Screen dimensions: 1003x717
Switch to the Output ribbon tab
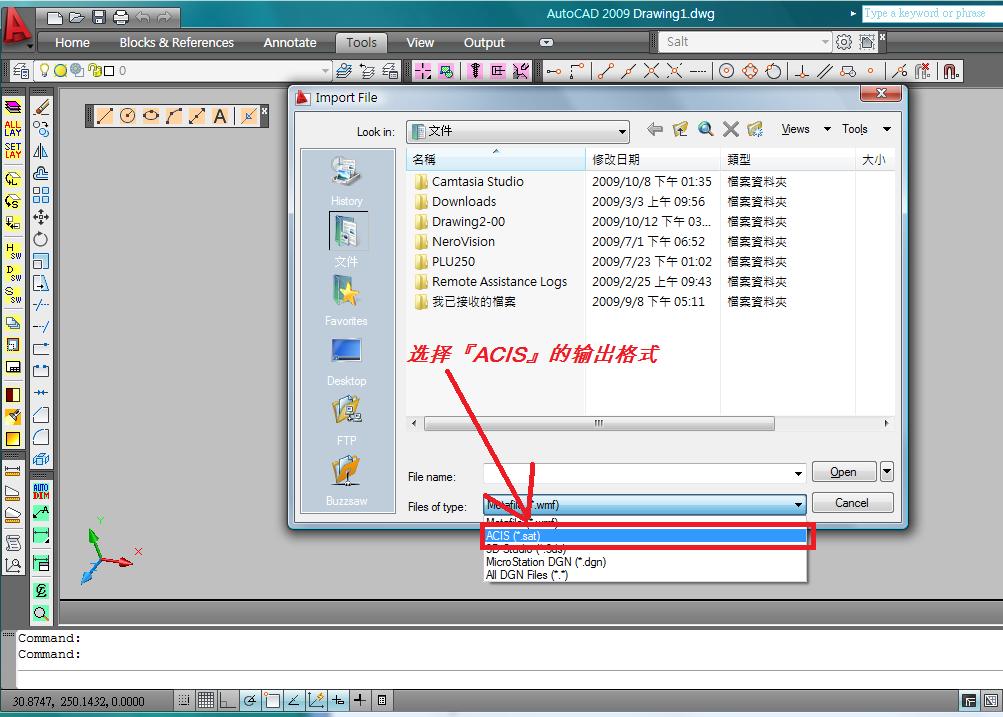click(x=484, y=43)
